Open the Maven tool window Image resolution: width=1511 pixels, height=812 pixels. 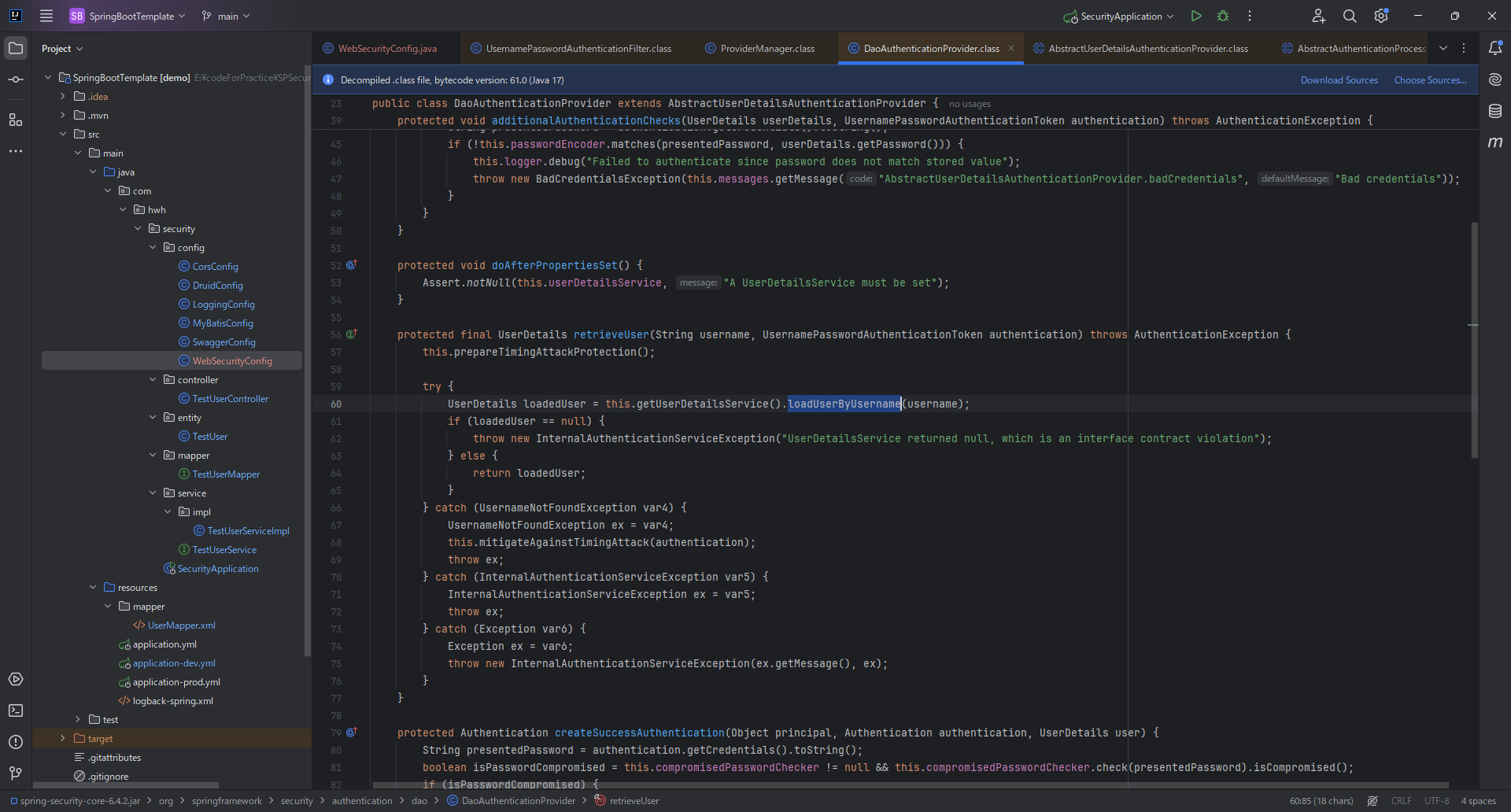[1495, 142]
